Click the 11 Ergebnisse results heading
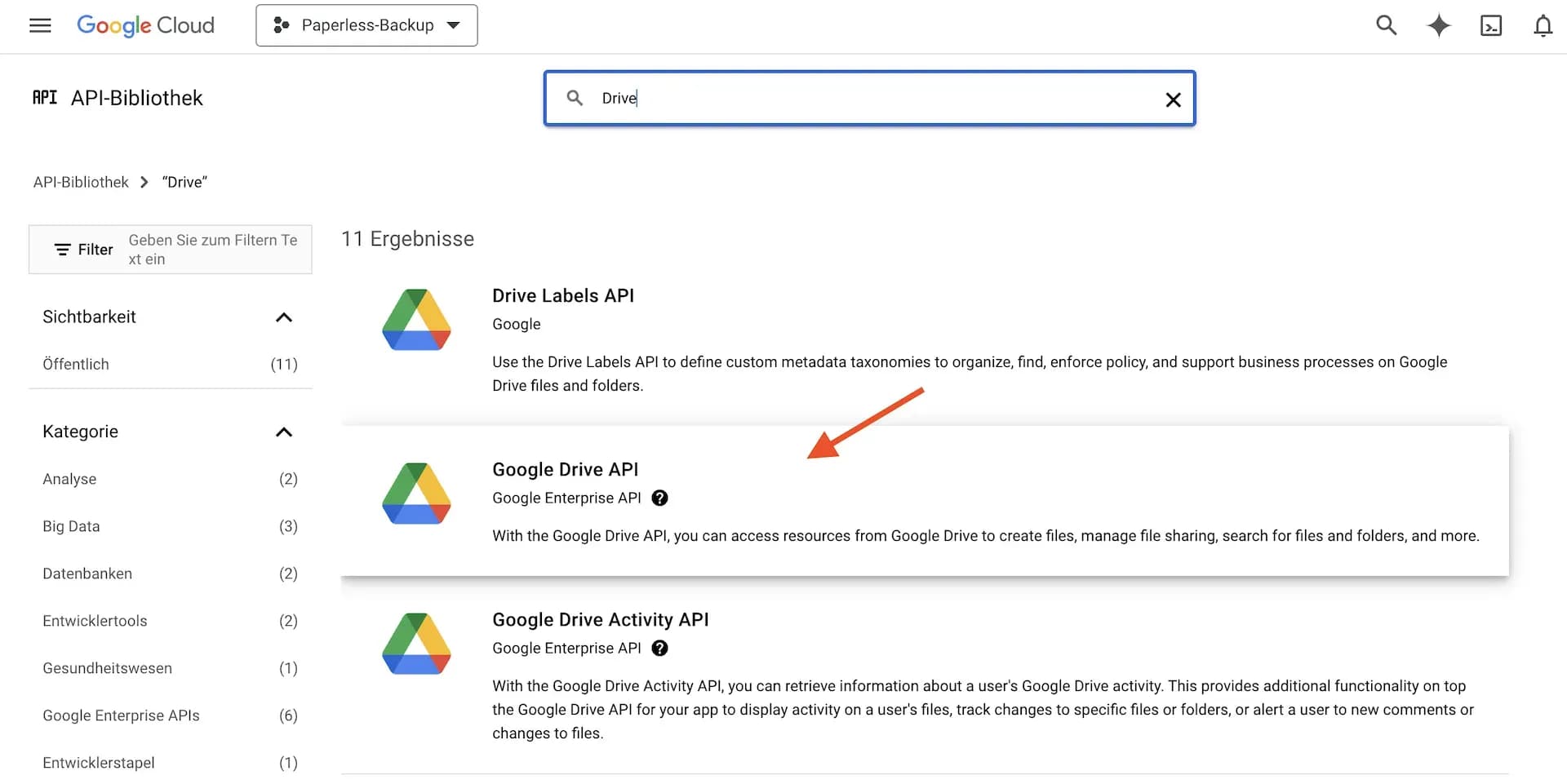Image resolution: width=1567 pixels, height=784 pixels. pyautogui.click(x=407, y=239)
